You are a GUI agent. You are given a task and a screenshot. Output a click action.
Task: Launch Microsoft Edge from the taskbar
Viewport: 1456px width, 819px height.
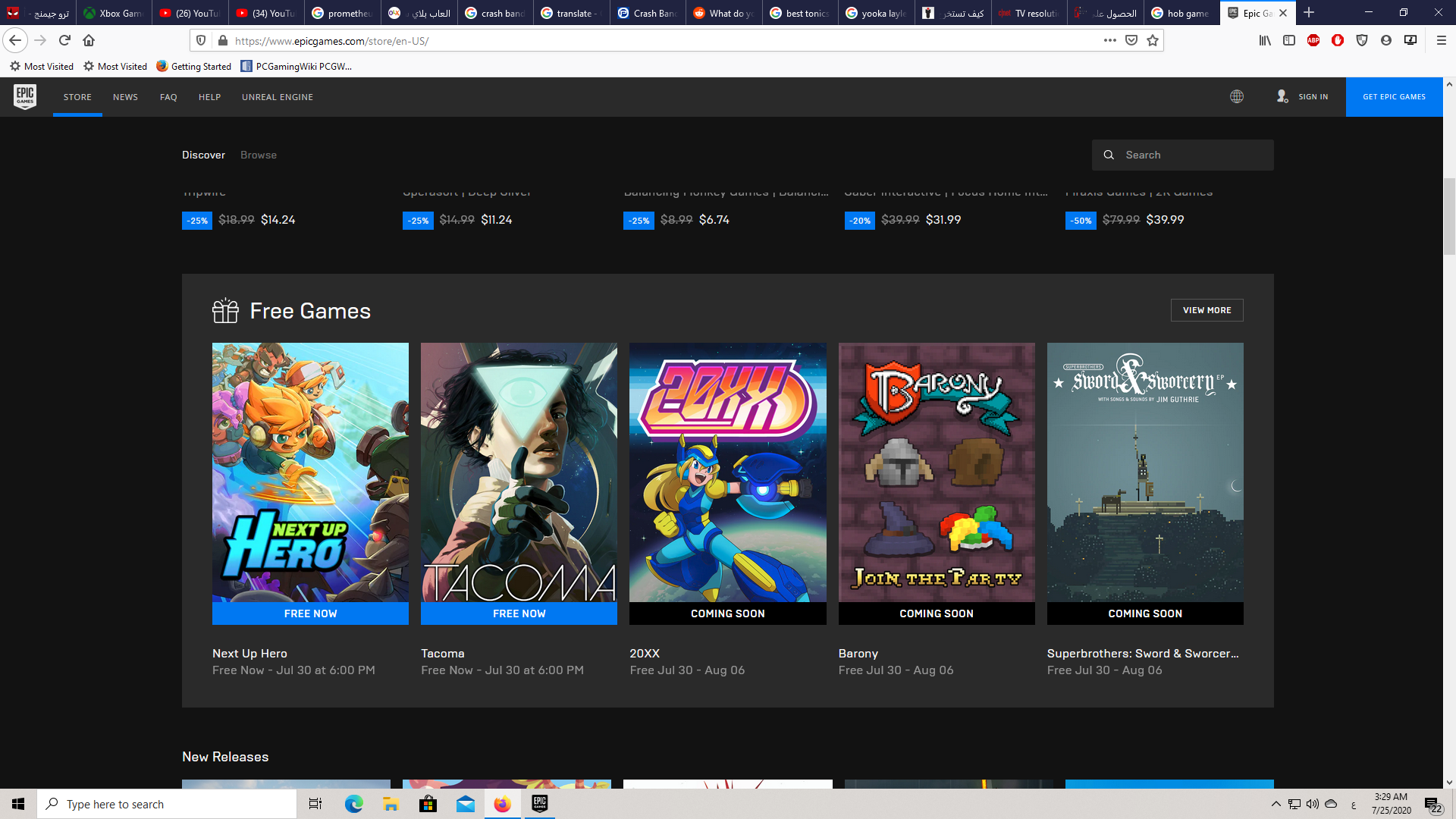click(x=354, y=804)
